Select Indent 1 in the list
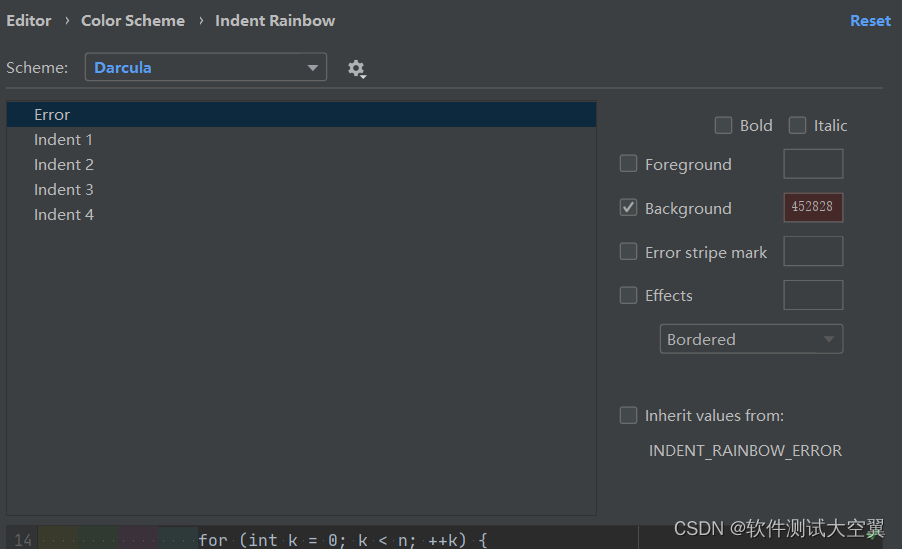Image resolution: width=902 pixels, height=549 pixels. click(x=63, y=140)
